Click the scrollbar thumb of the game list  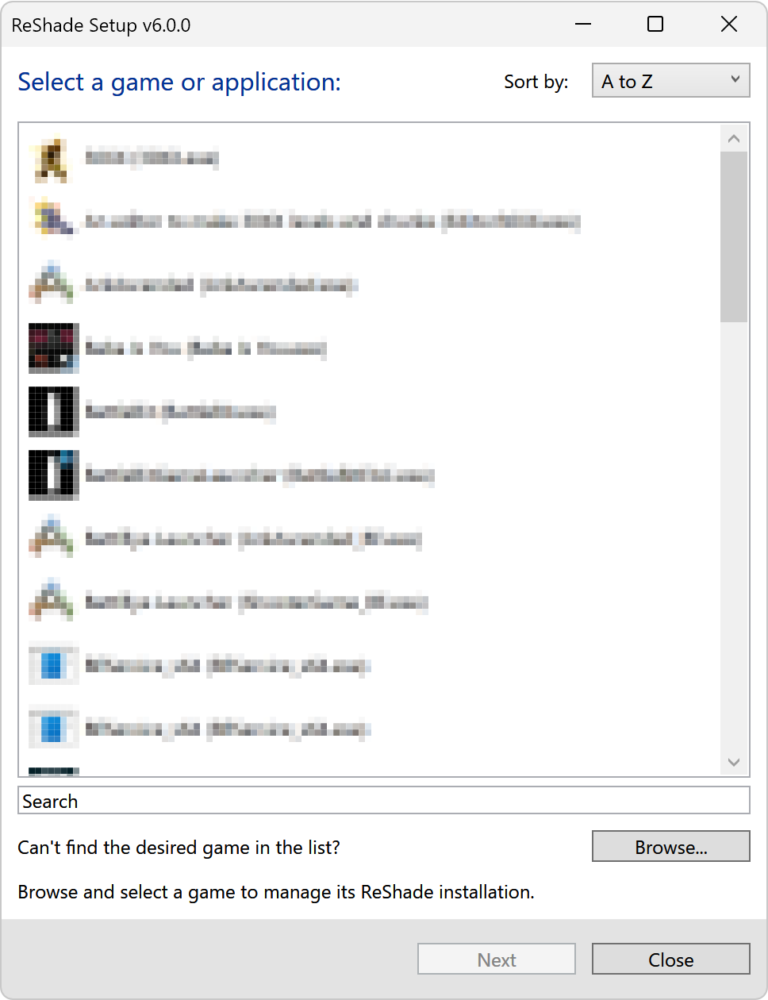[734, 237]
